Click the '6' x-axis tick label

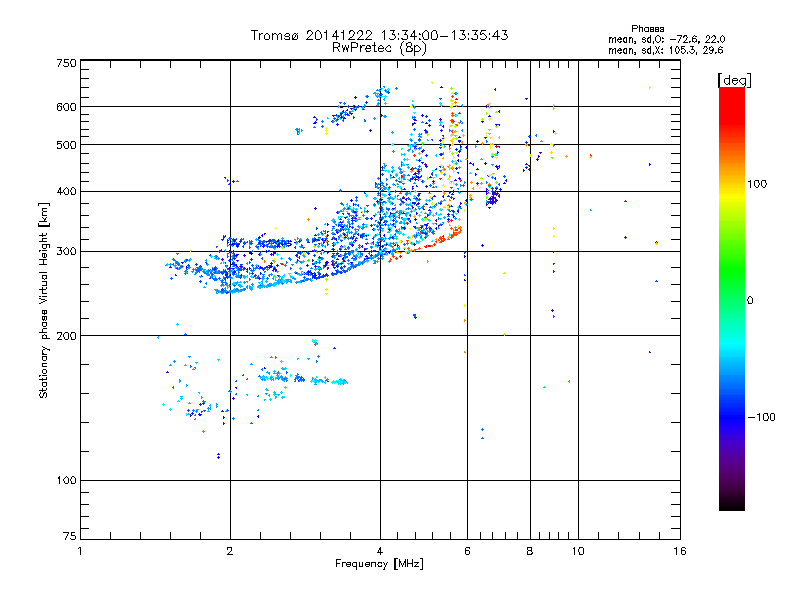pos(467,551)
